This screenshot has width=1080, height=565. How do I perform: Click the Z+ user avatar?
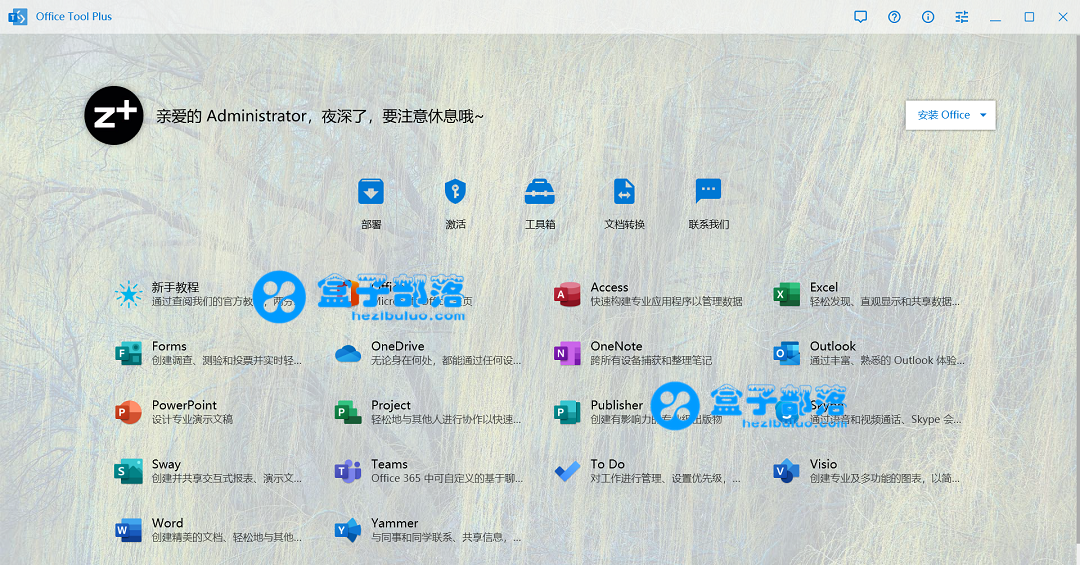(x=114, y=115)
